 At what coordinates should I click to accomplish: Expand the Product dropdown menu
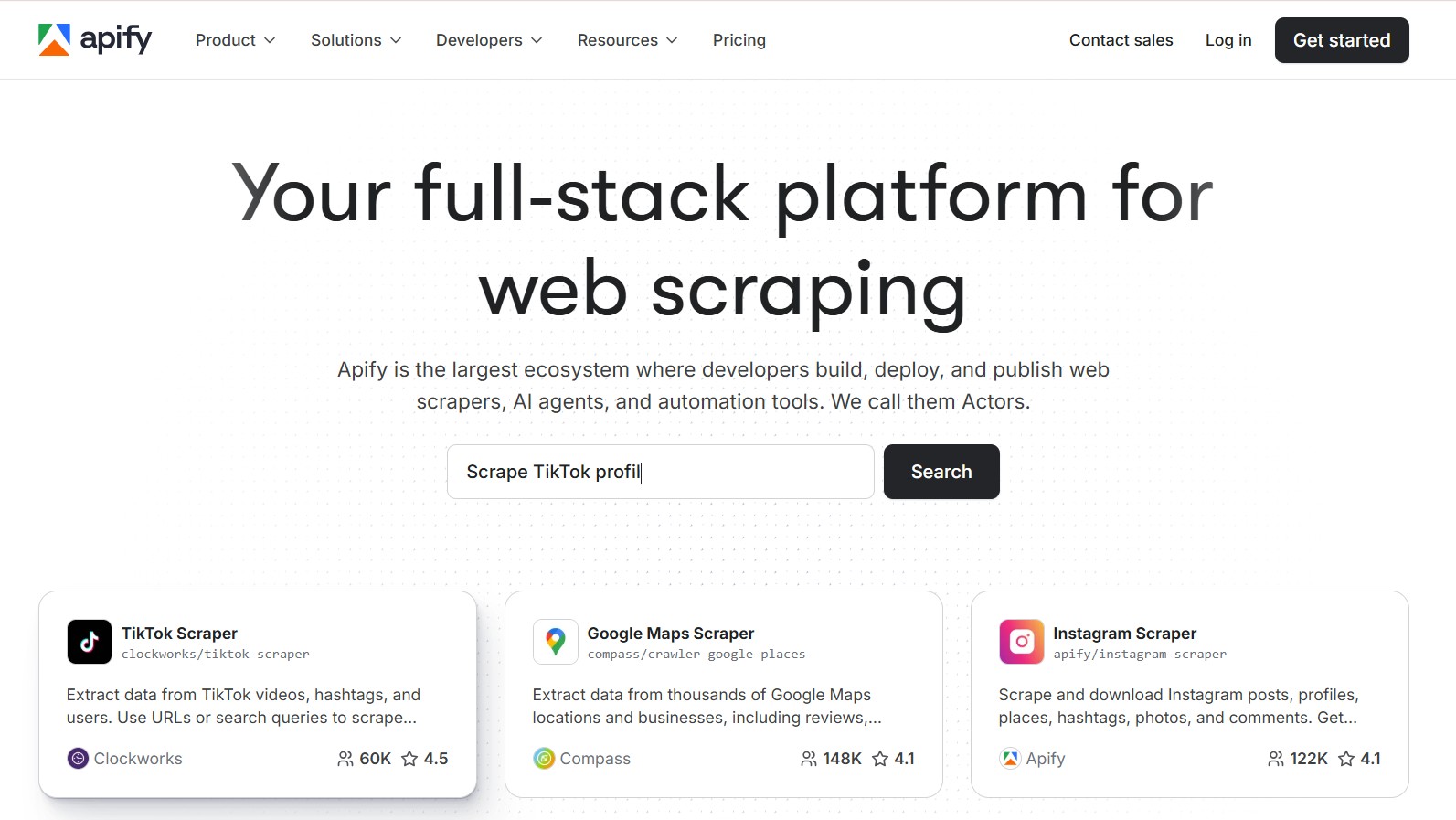pyautogui.click(x=234, y=40)
